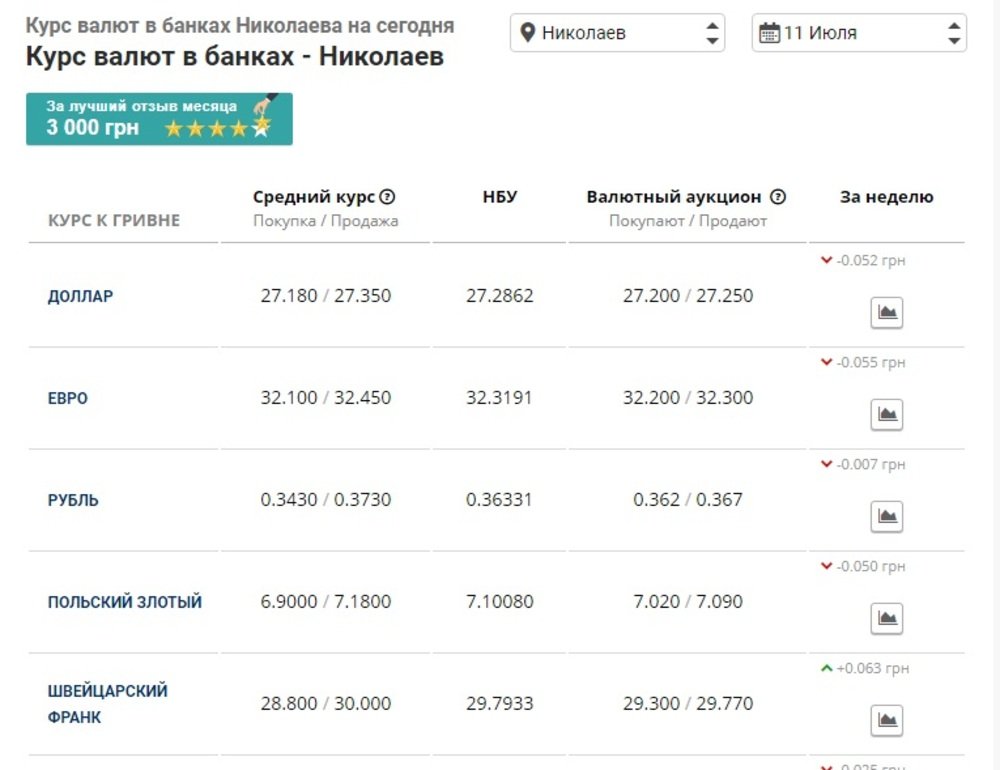This screenshot has width=1000, height=770.
Task: Open the chart icon for Швейцарский франк
Action: tap(886, 720)
